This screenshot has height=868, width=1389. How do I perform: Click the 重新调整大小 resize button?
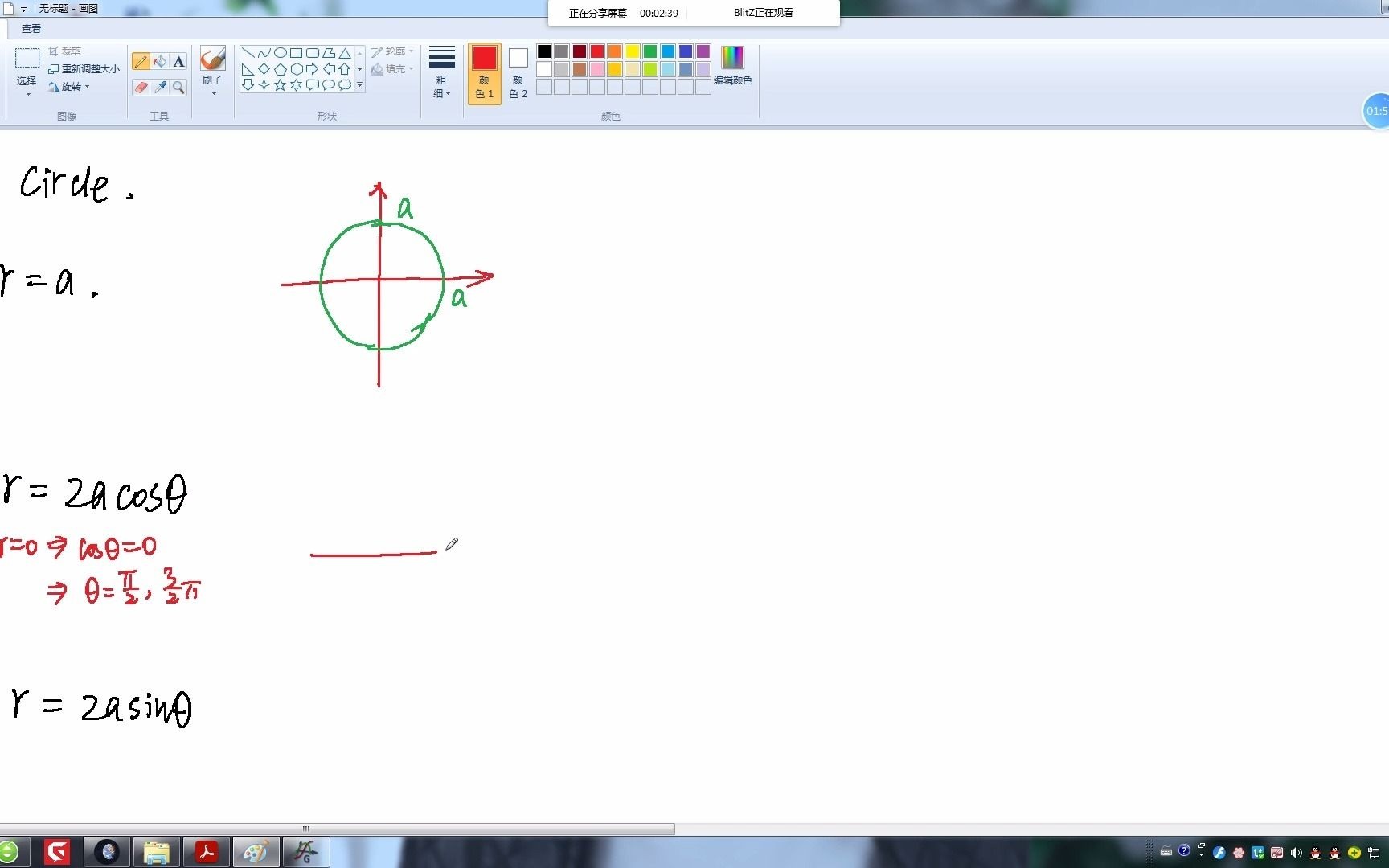83,68
